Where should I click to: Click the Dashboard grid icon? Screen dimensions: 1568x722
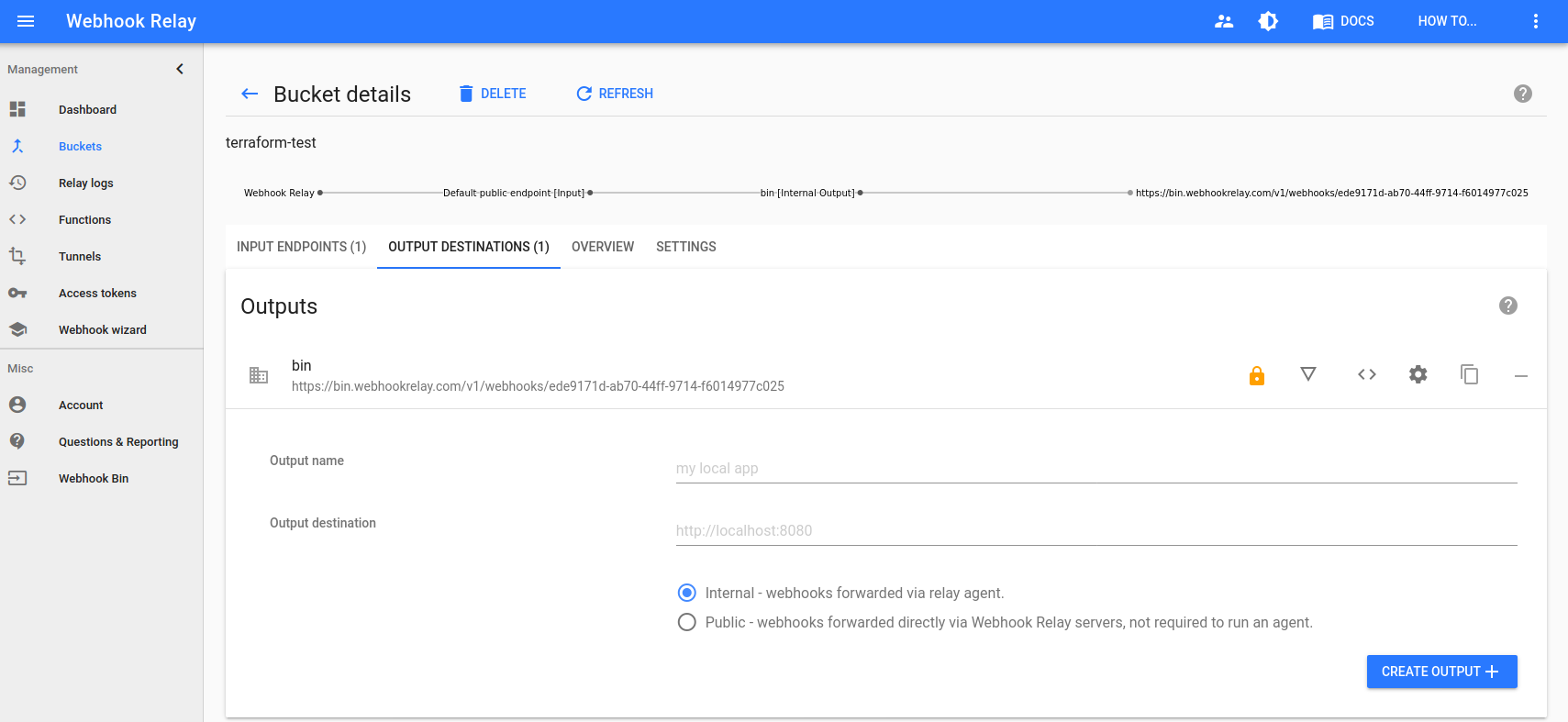(17, 109)
